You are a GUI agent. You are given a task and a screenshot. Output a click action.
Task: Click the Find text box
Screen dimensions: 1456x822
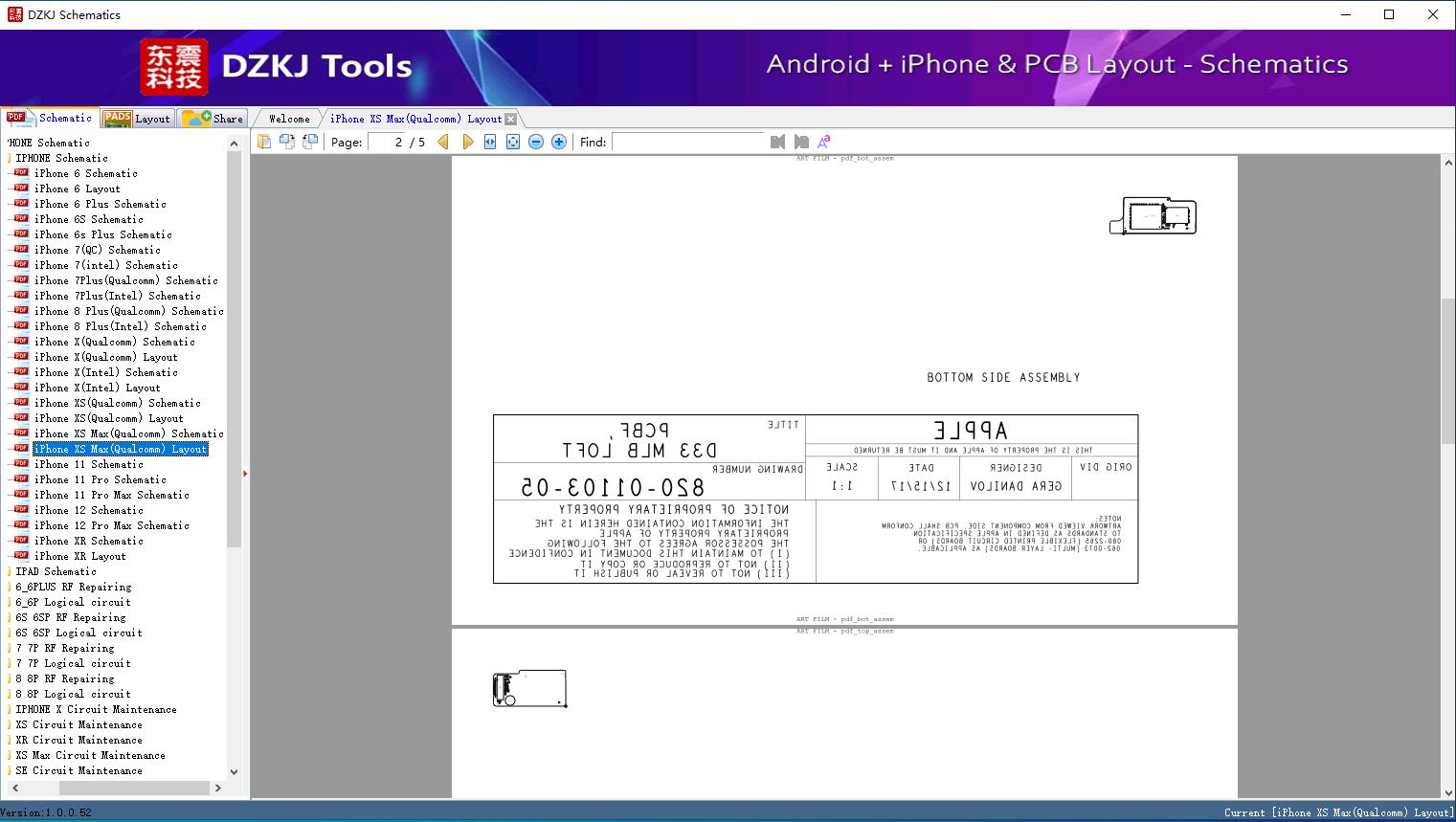688,142
